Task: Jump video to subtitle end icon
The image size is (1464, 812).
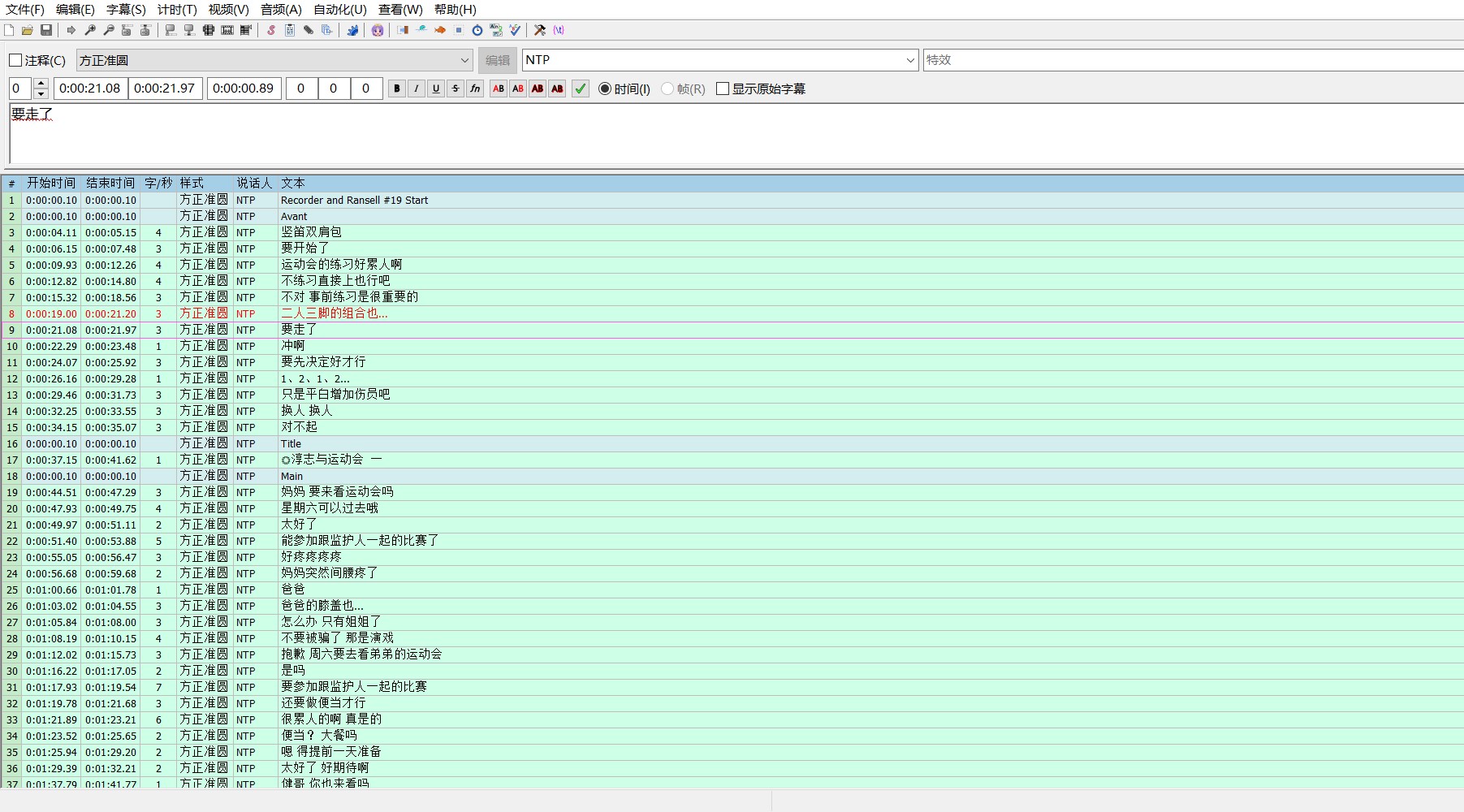Action: (x=146, y=30)
